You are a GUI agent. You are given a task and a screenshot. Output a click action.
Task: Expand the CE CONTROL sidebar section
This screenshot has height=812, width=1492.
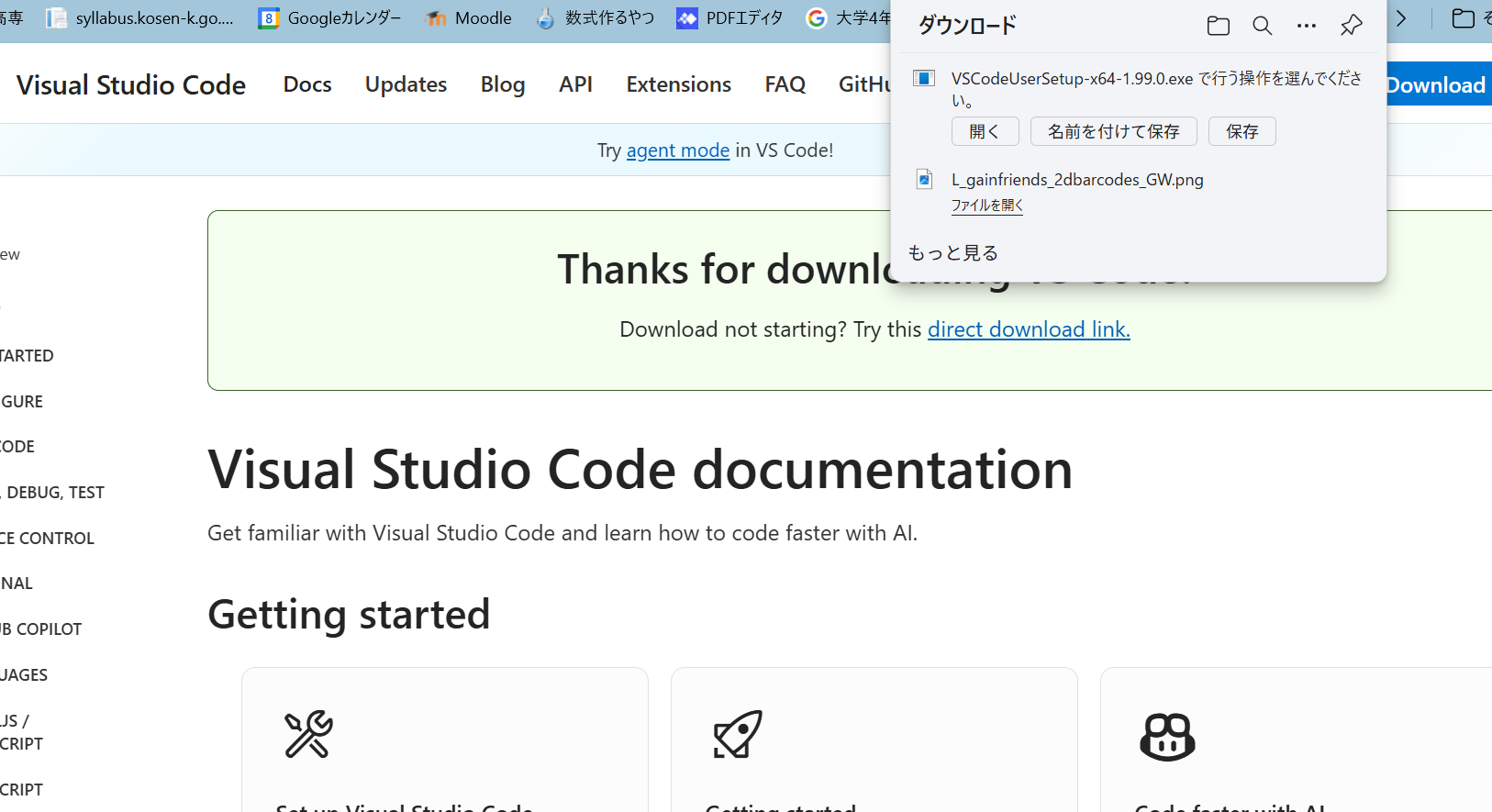tap(47, 539)
